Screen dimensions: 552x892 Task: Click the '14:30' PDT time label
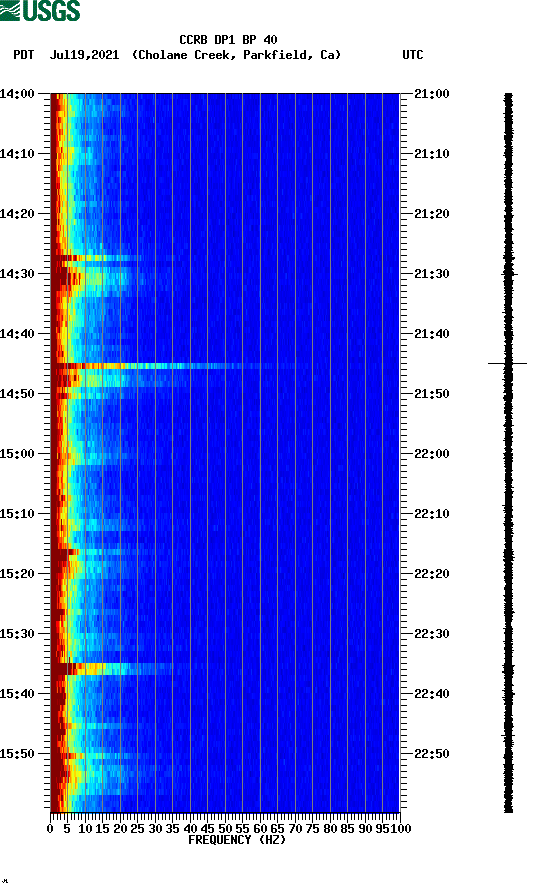(x=17, y=274)
